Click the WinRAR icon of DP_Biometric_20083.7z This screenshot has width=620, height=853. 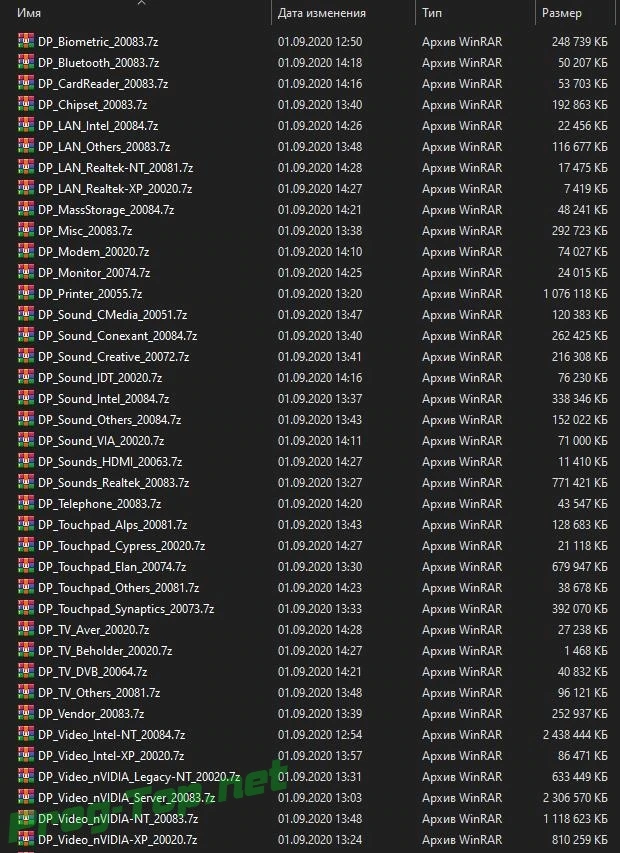pyautogui.click(x=26, y=41)
